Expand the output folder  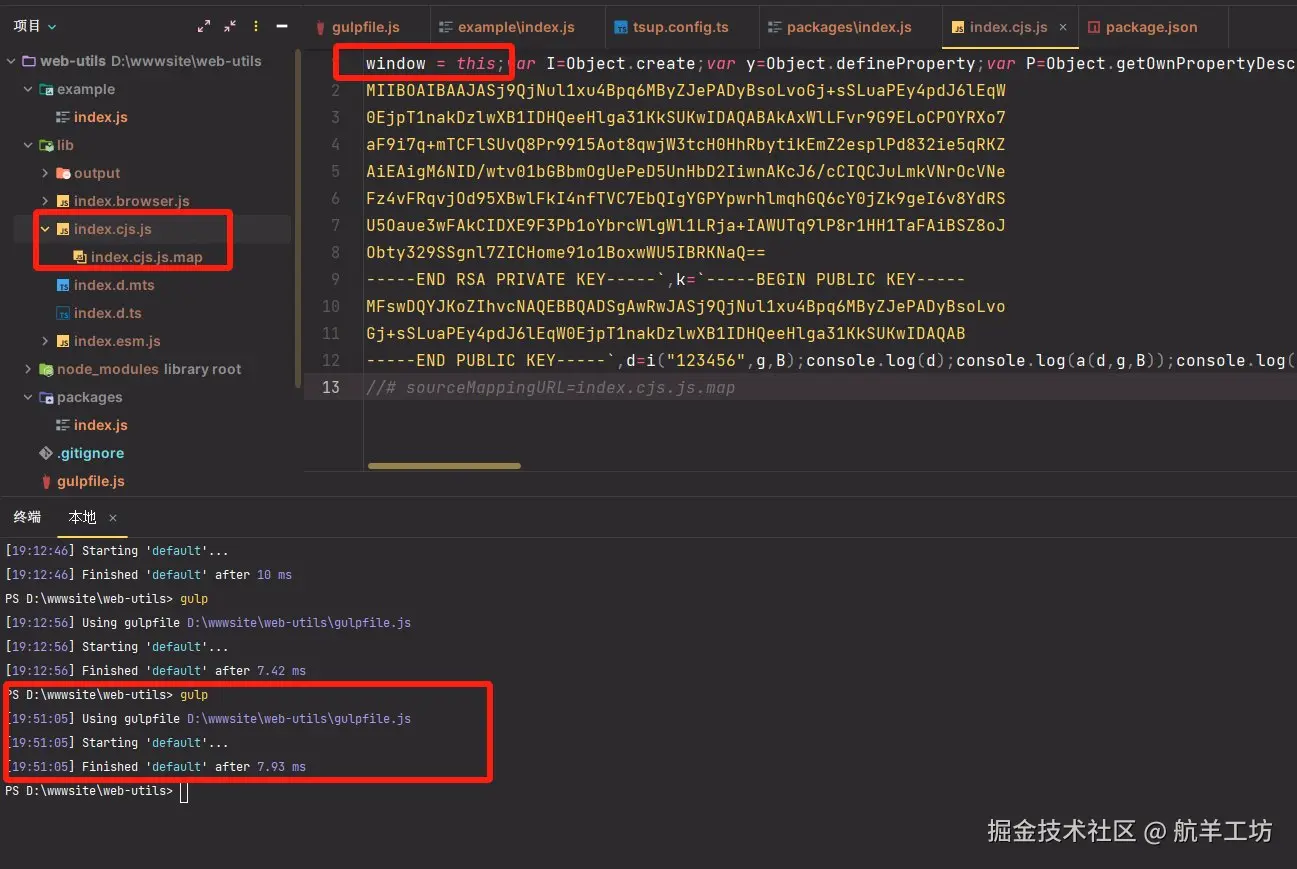pos(45,173)
